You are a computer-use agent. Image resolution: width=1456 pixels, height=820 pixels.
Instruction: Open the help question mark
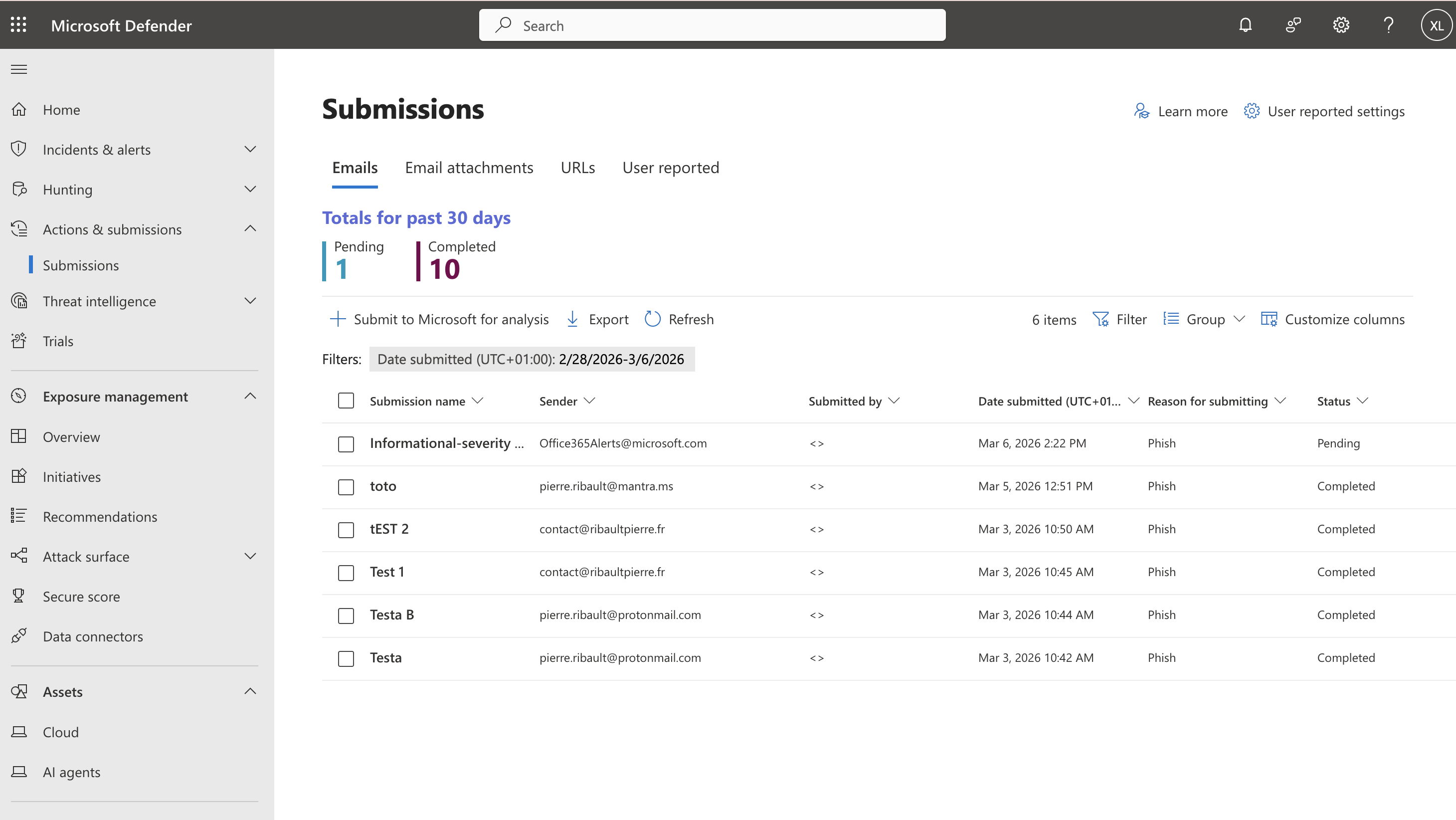[1388, 25]
